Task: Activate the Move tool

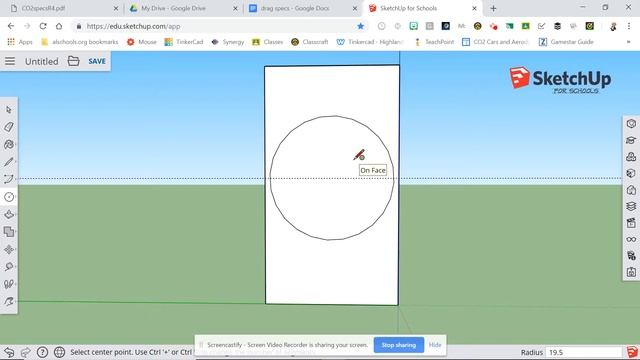Action: click(9, 249)
